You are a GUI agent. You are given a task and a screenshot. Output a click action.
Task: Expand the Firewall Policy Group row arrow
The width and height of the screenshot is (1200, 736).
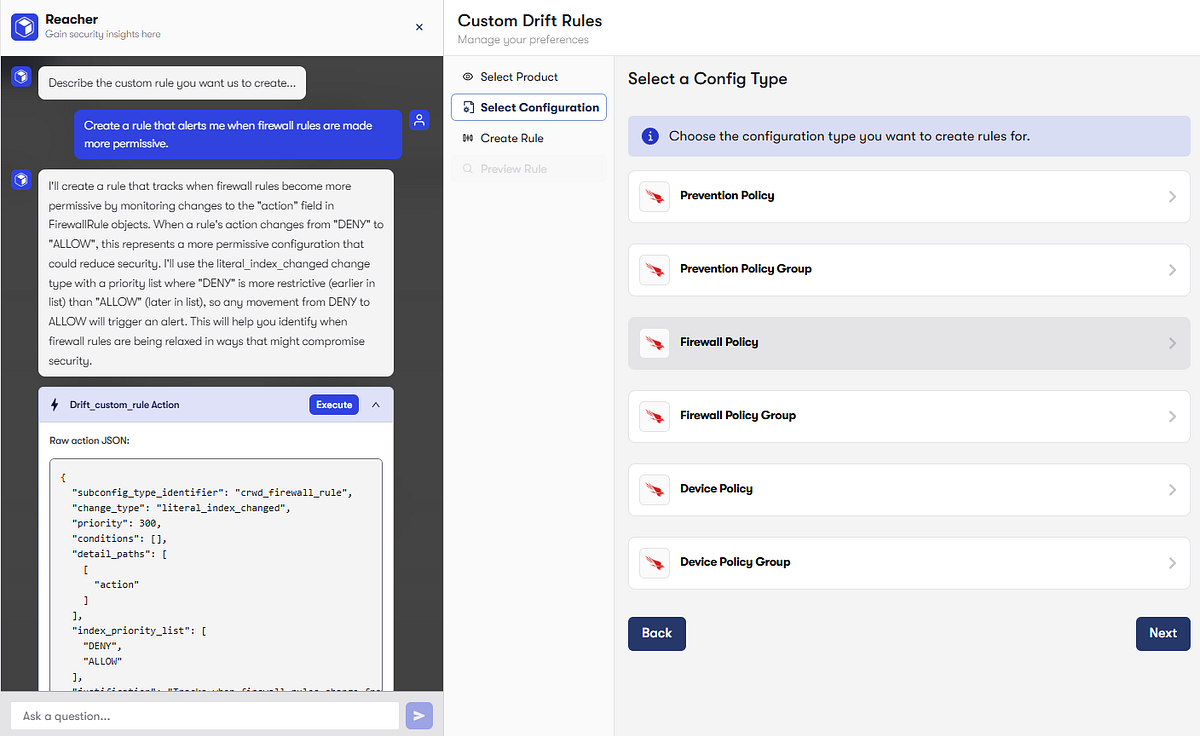pos(1172,416)
